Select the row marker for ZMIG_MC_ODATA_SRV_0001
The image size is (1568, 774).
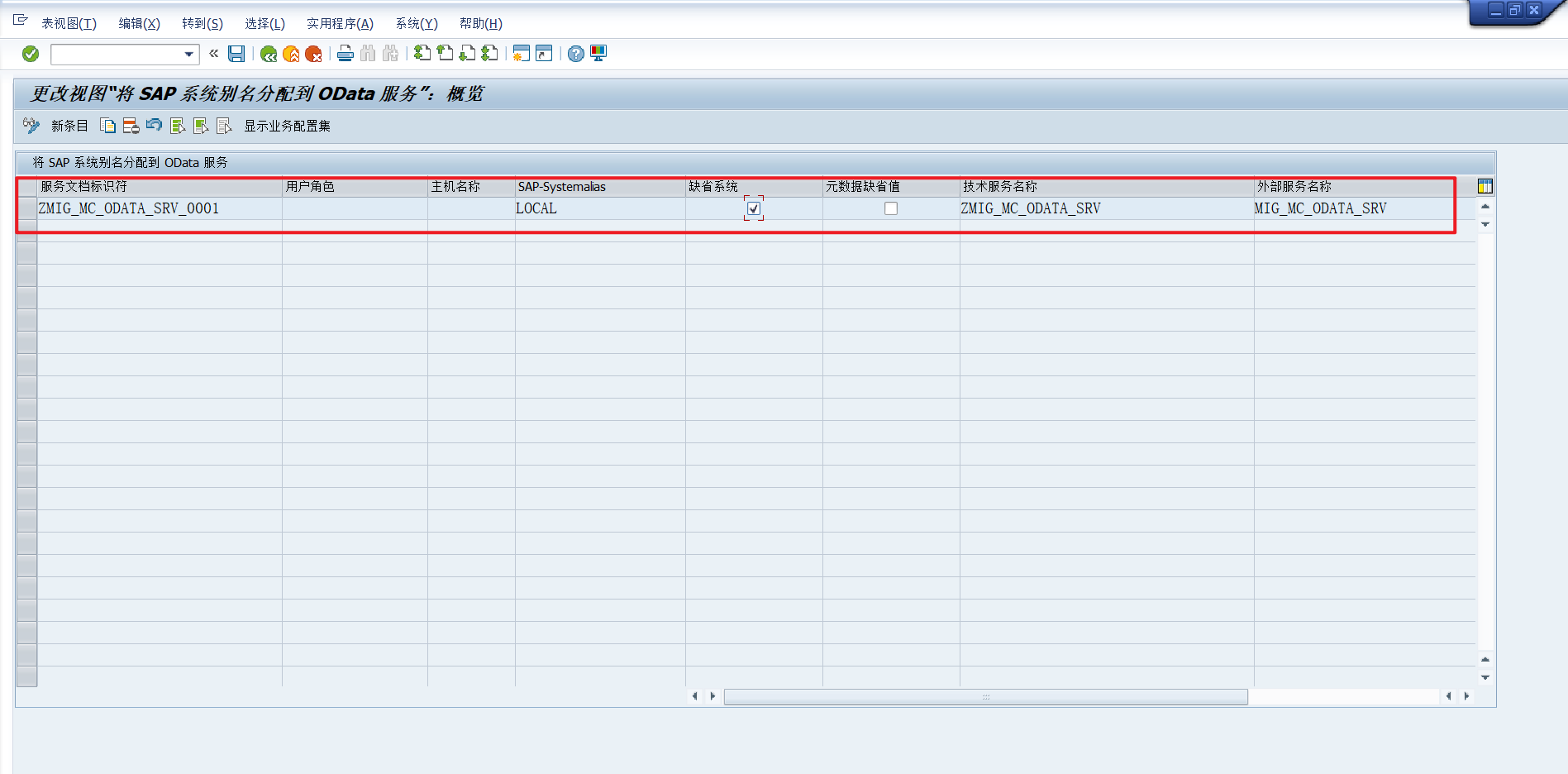(x=27, y=208)
